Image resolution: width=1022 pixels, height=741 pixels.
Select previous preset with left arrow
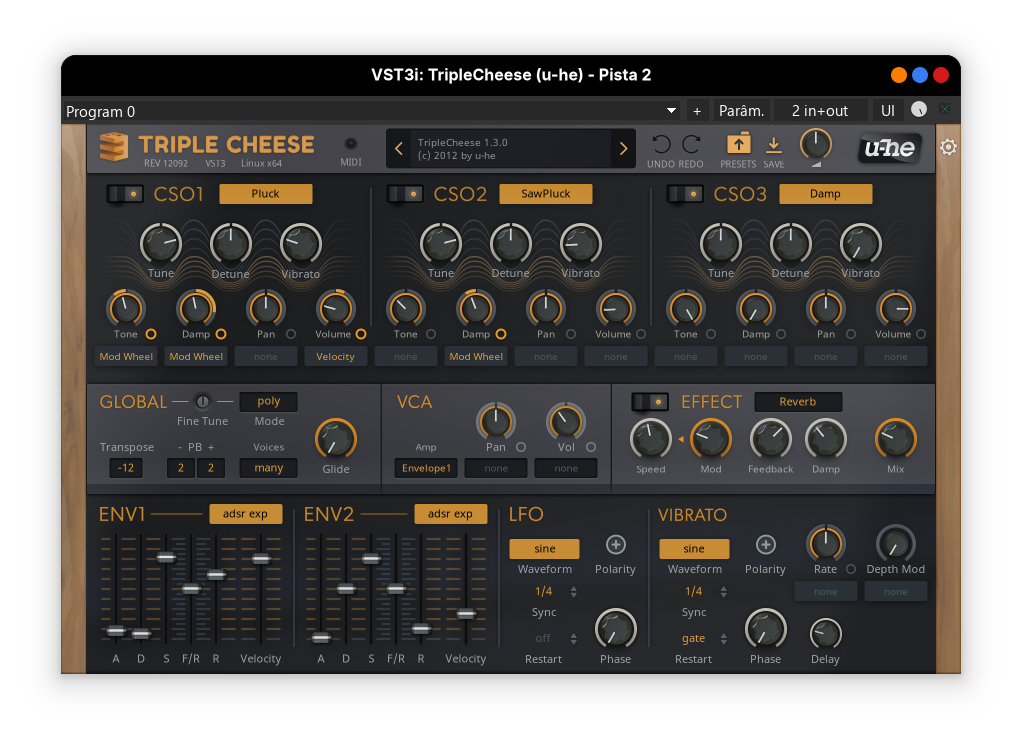[399, 149]
